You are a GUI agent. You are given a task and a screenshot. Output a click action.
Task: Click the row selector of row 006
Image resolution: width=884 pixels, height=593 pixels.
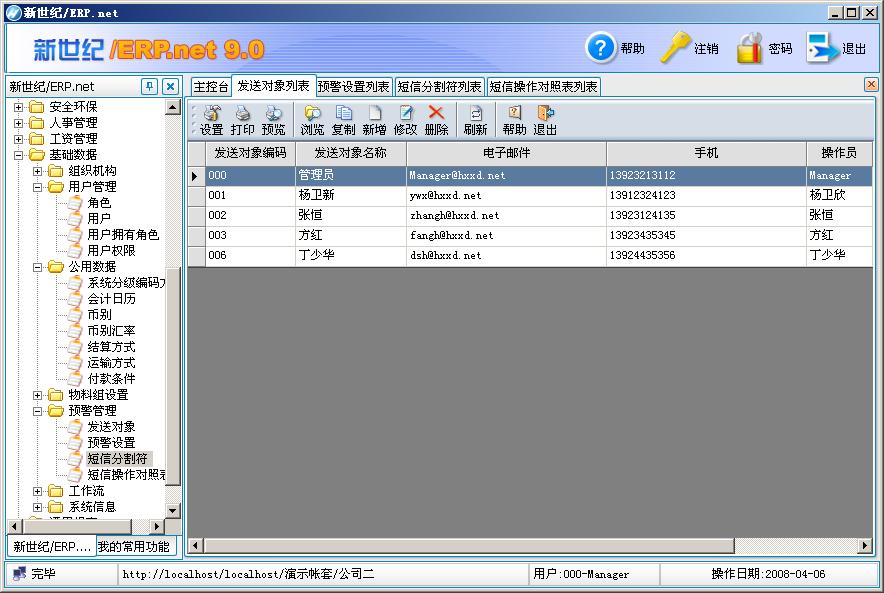[x=196, y=255]
